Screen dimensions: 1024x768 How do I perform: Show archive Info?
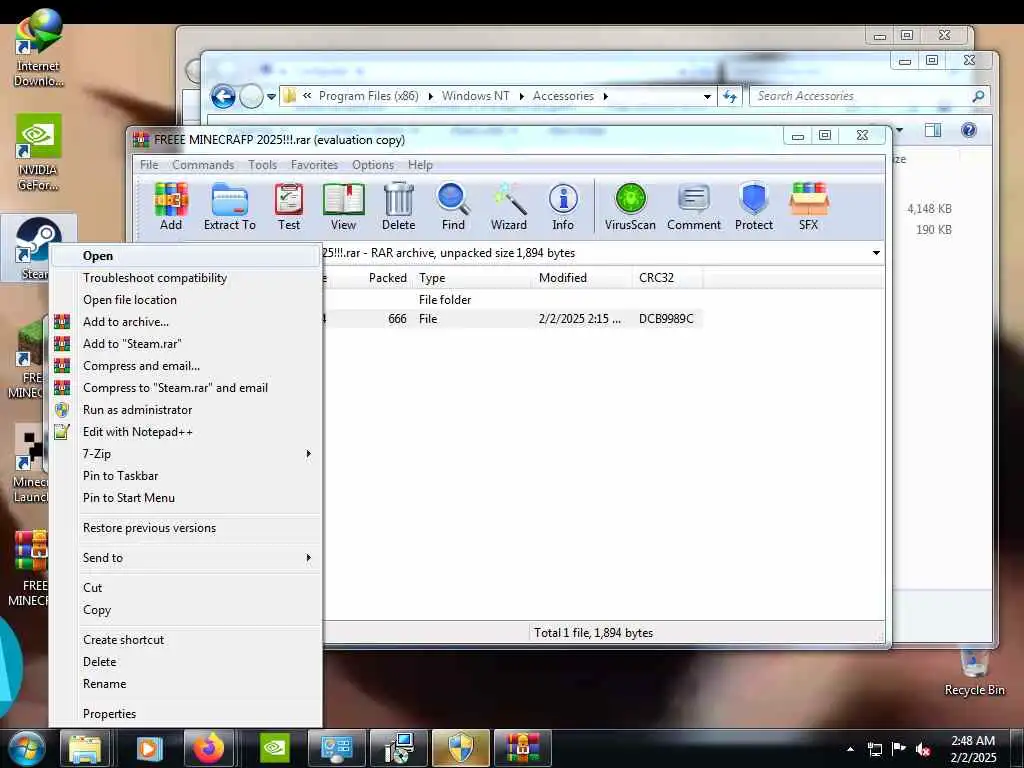(x=563, y=206)
